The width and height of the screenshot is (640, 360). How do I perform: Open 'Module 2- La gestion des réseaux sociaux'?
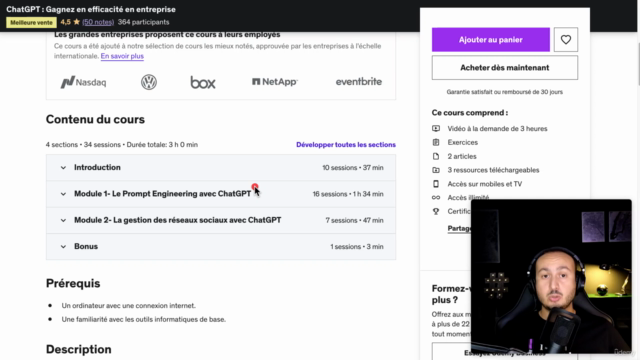pyautogui.click(x=178, y=220)
